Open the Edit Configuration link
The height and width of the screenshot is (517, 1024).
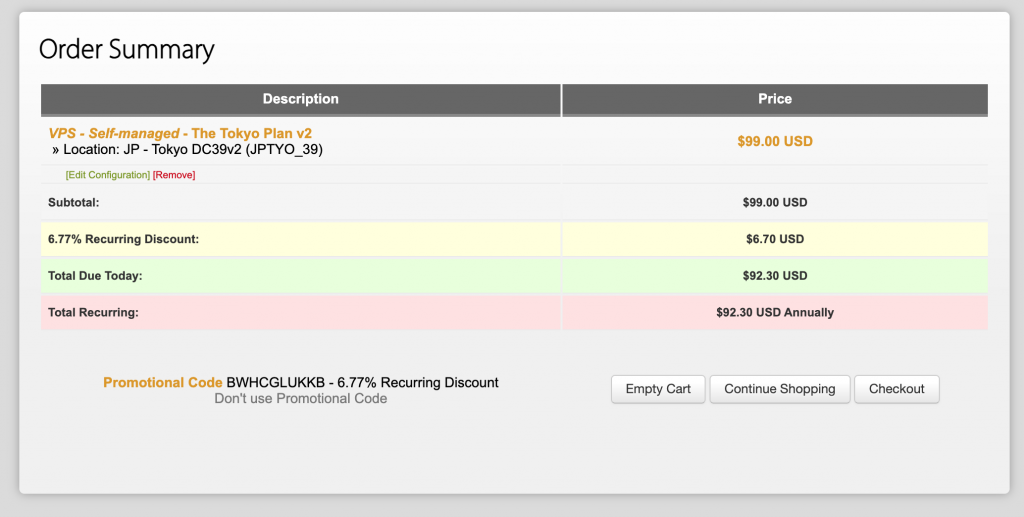coord(107,175)
